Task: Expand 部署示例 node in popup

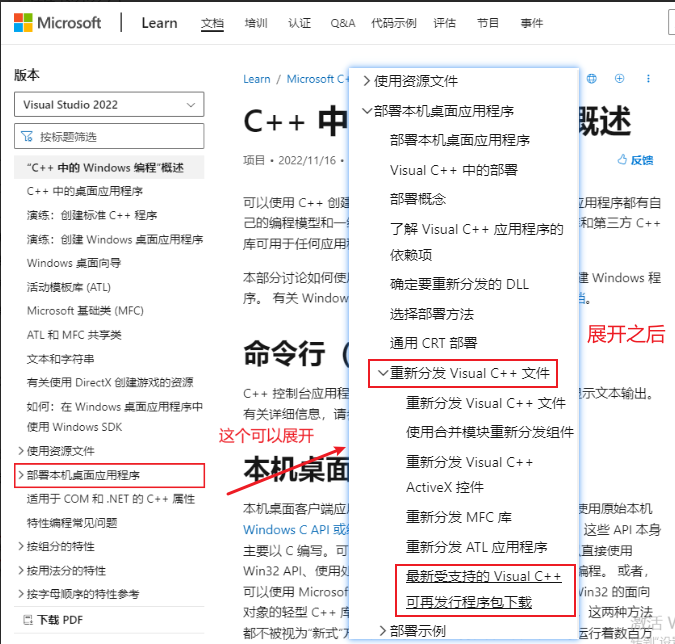Action: pos(383,631)
